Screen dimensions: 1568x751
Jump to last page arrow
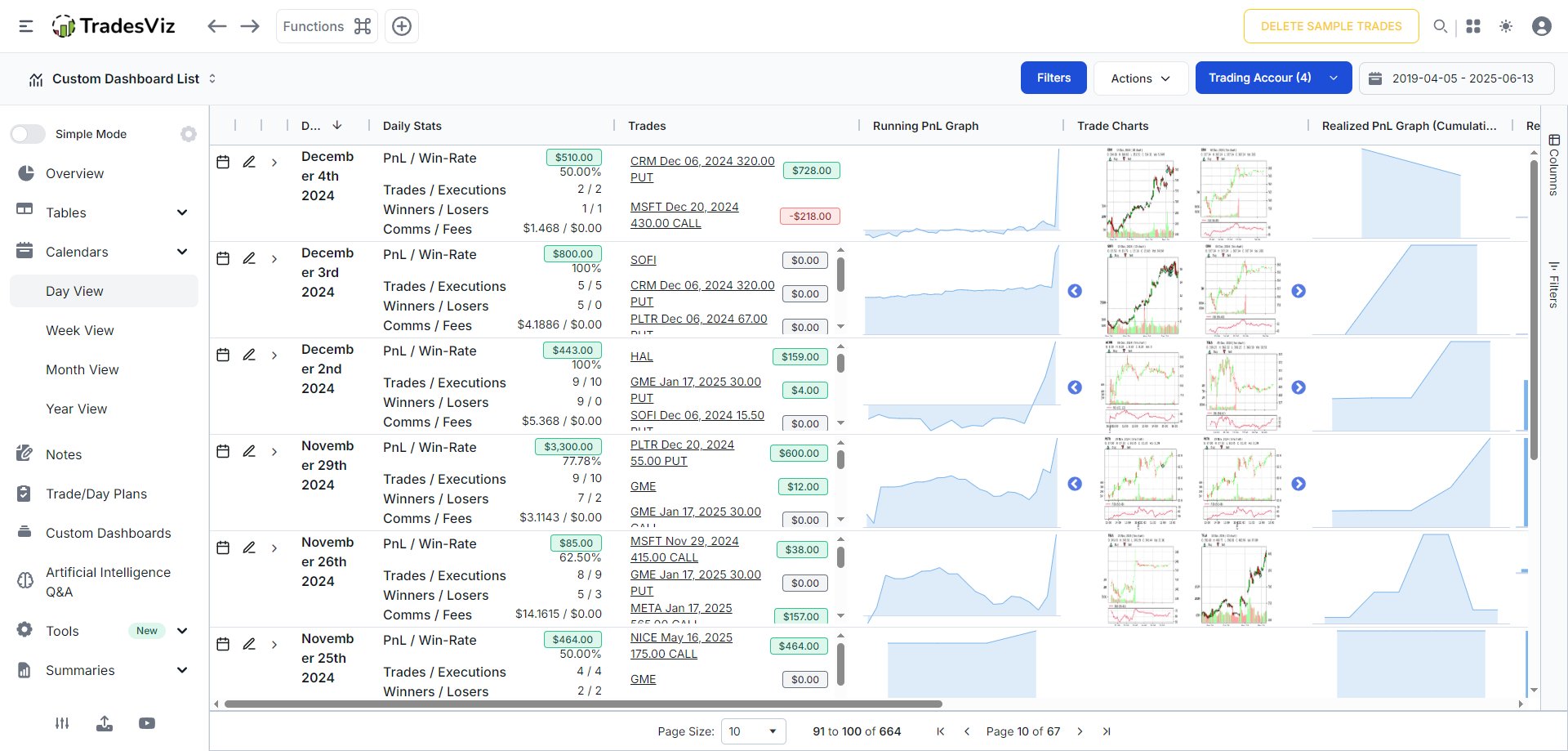[1107, 731]
